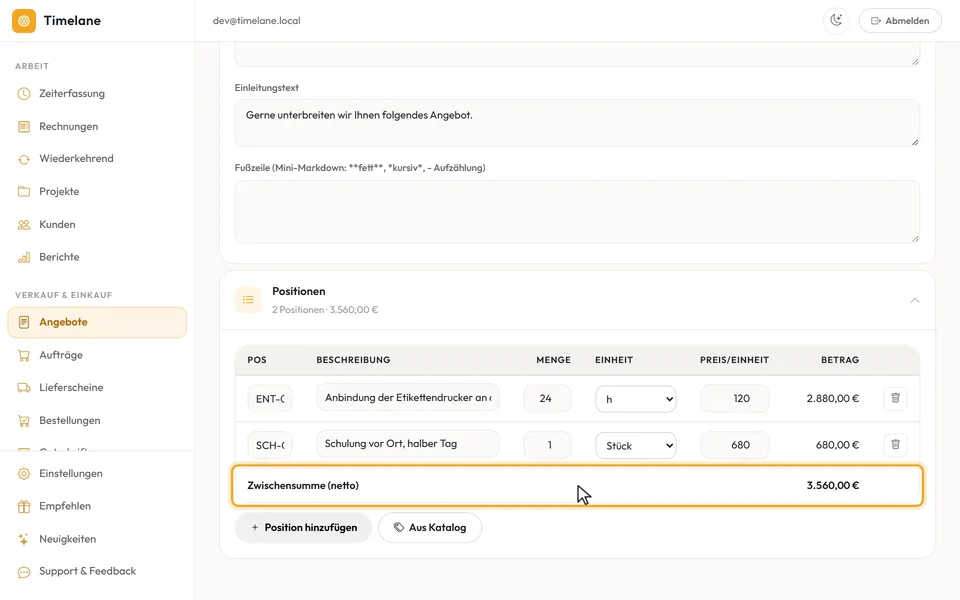Click the Projekte folder icon

(x=24, y=192)
